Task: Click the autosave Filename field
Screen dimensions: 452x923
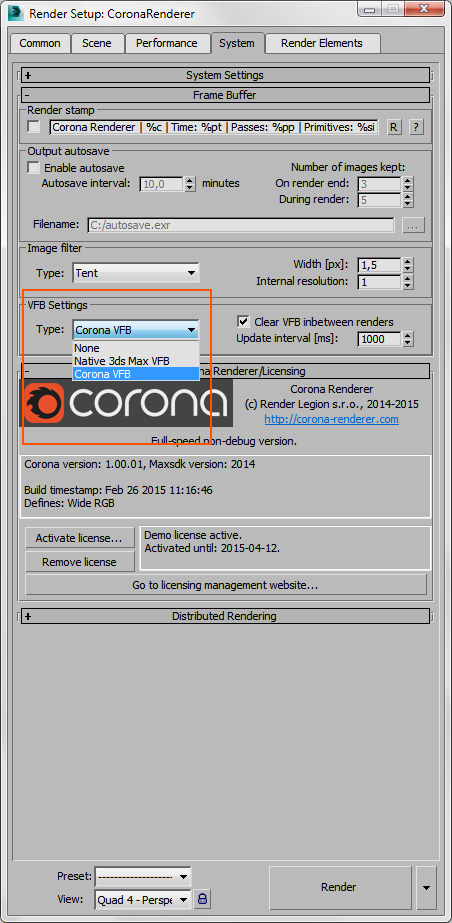Action: coord(241,225)
